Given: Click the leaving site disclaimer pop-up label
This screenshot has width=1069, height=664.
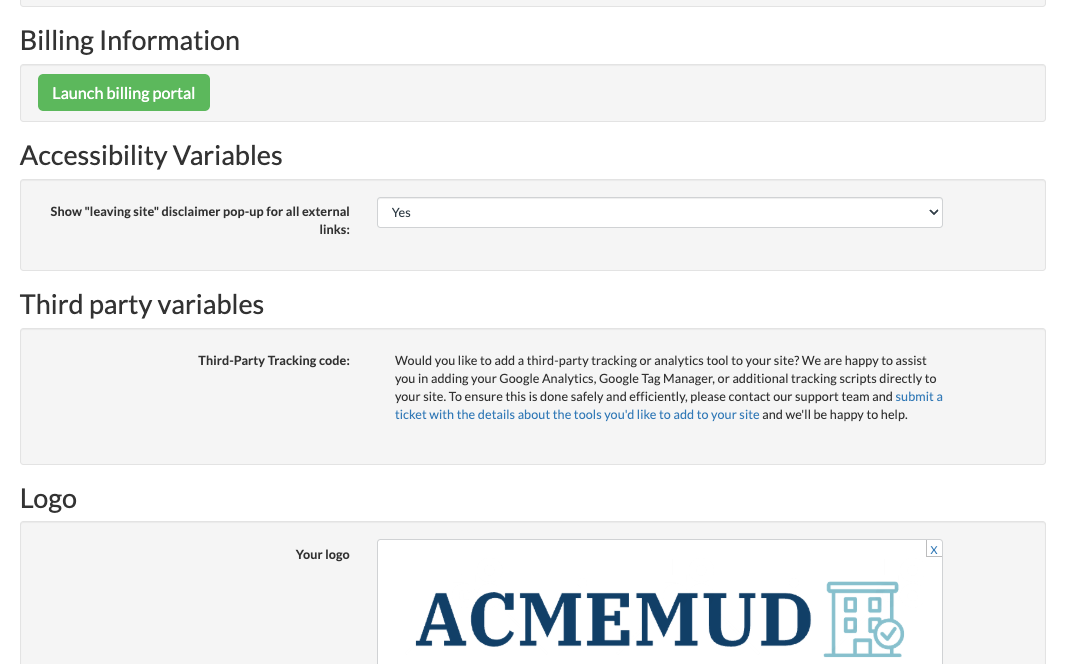Looking at the screenshot, I should tap(200, 220).
